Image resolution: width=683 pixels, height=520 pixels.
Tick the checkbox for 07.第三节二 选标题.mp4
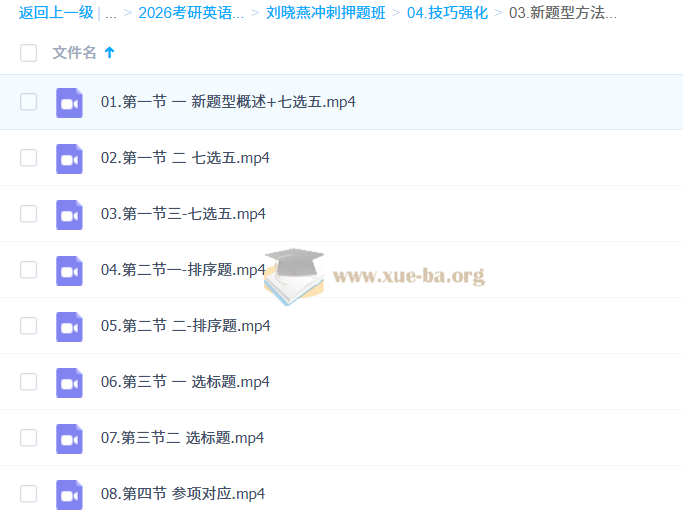(28, 438)
